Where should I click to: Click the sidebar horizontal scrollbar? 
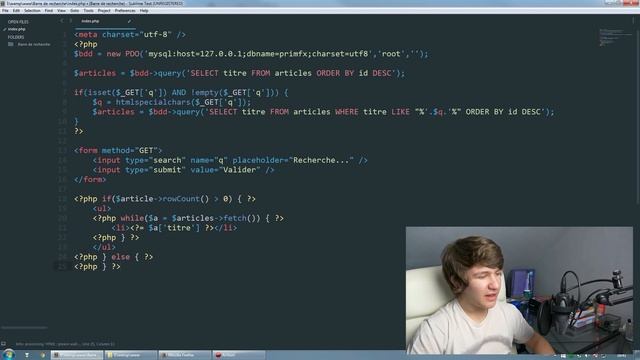tap(24, 327)
